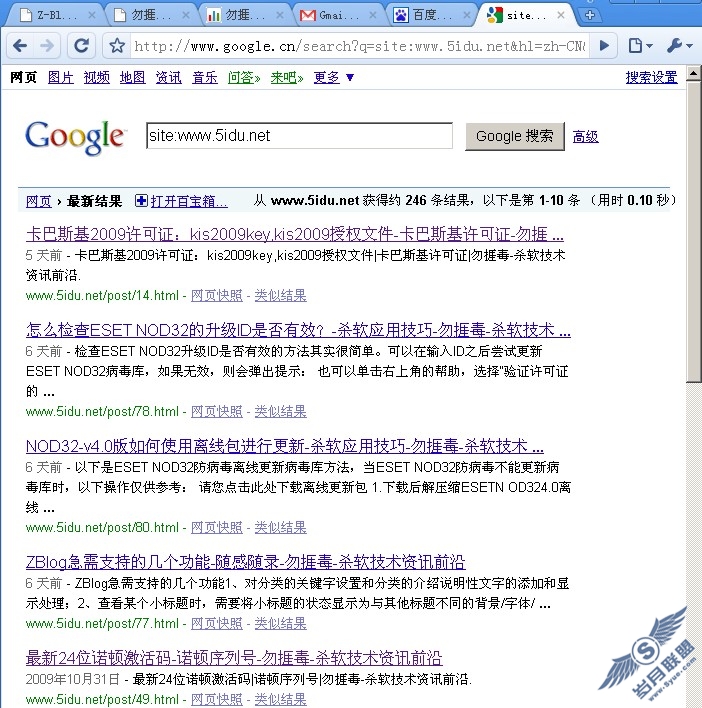This screenshot has height=708, width=702.
Task: Open 类似结果 for post/49.html
Action: pyautogui.click(x=280, y=699)
